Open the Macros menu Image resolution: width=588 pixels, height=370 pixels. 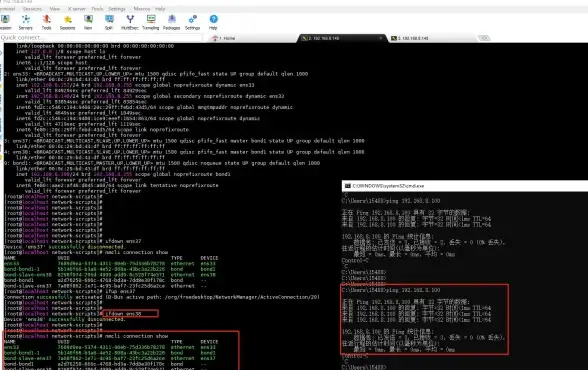[142, 9]
